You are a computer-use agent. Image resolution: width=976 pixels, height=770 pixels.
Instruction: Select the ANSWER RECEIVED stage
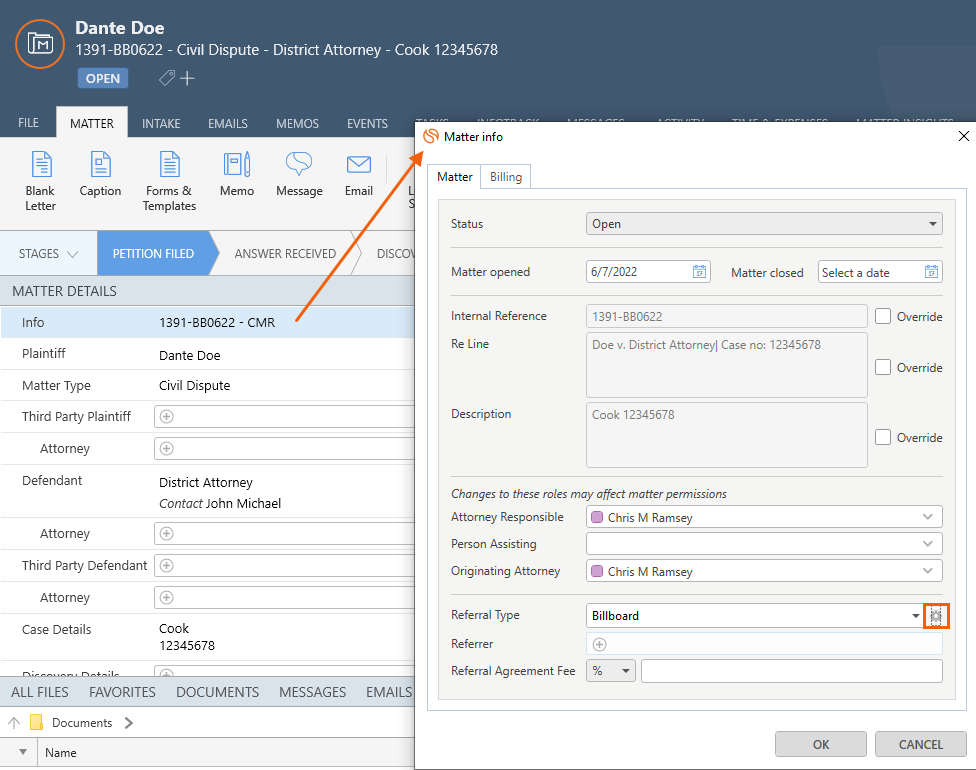click(x=285, y=253)
